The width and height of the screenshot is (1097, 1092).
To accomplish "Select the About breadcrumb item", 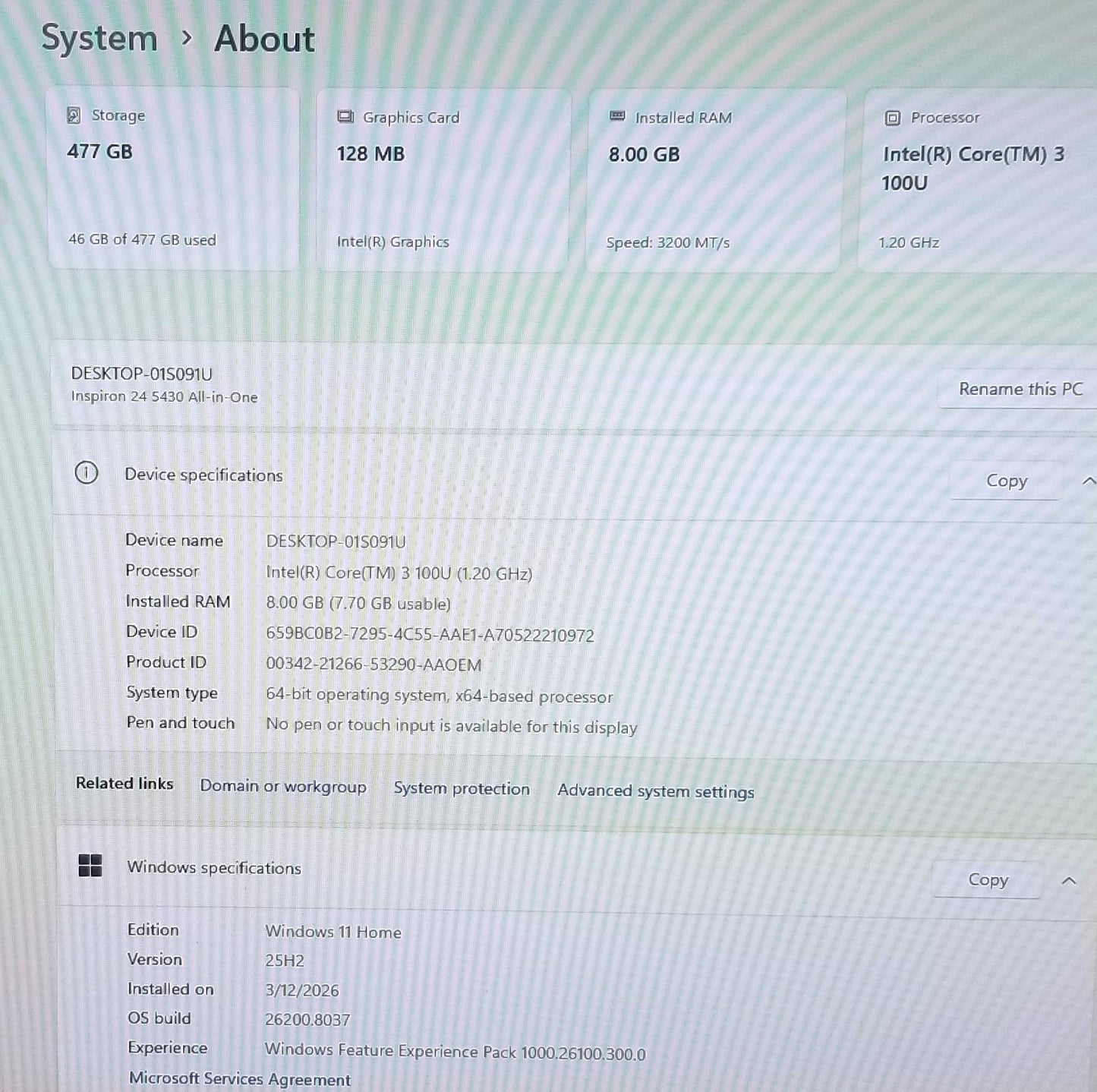I will (264, 39).
